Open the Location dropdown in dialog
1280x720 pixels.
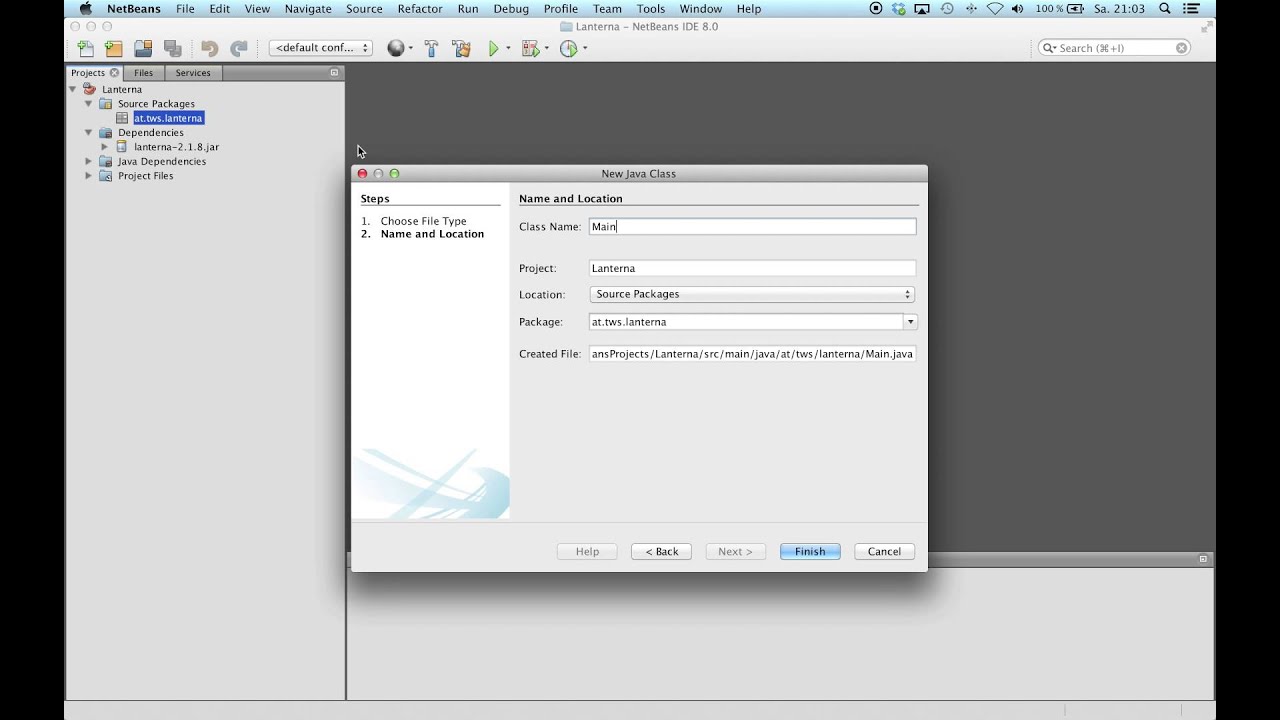[752, 294]
